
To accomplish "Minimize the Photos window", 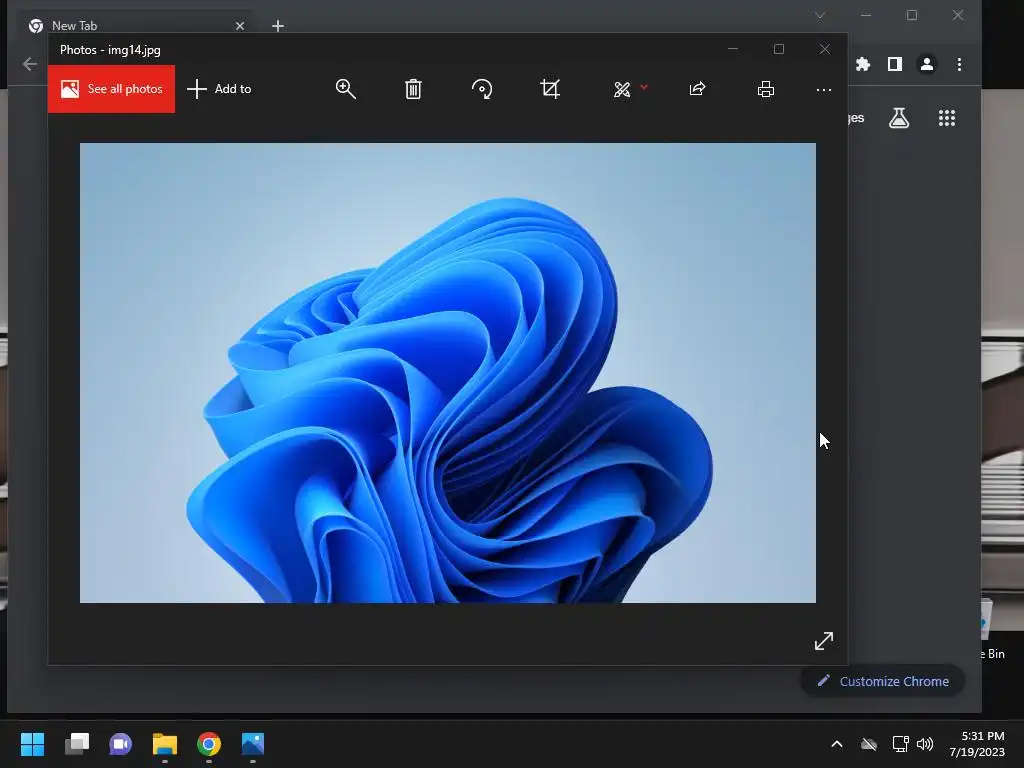I will tap(733, 49).
